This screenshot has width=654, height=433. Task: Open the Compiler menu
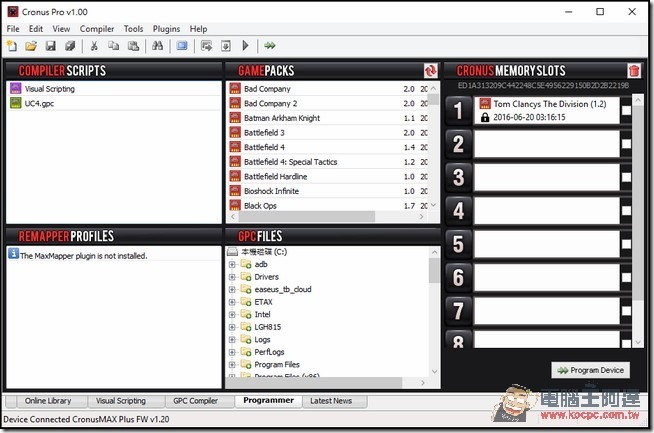point(97,29)
